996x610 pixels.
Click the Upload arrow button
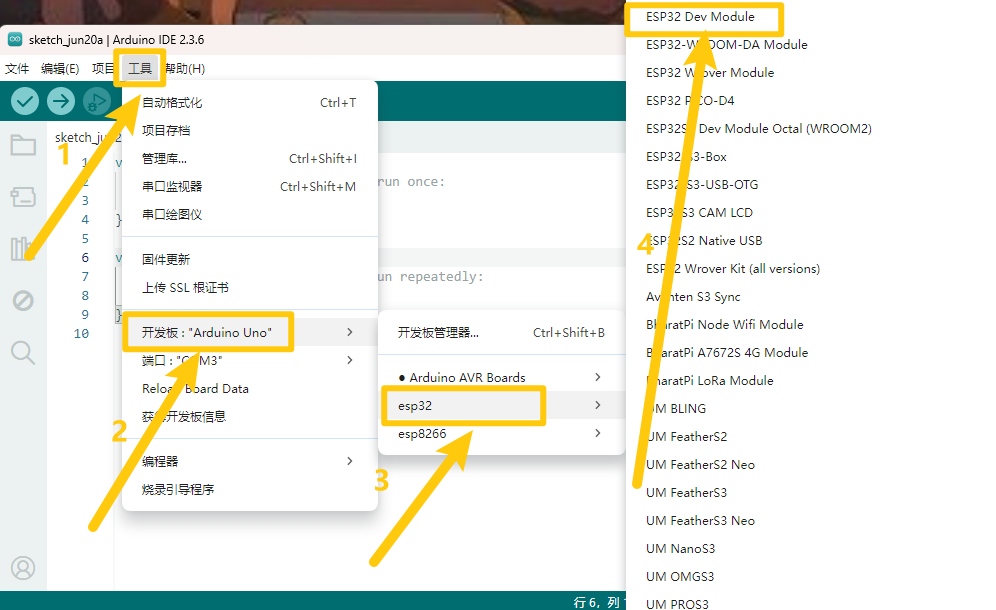coord(61,101)
